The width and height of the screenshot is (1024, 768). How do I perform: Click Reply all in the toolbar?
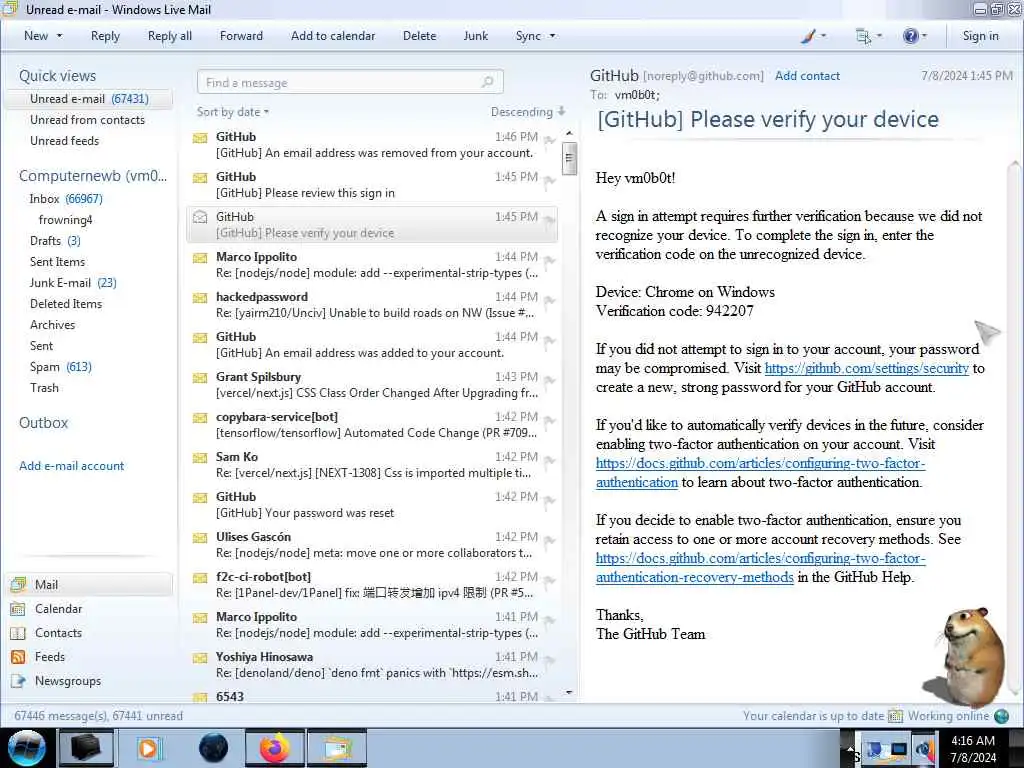click(170, 36)
